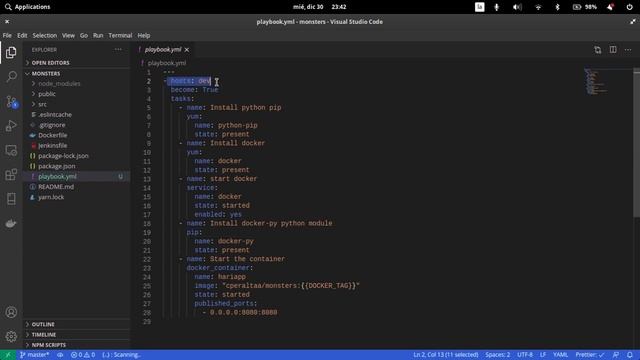Click playbook.yml in the breadcrumb
This screenshot has width=640, height=360.
(167, 63)
